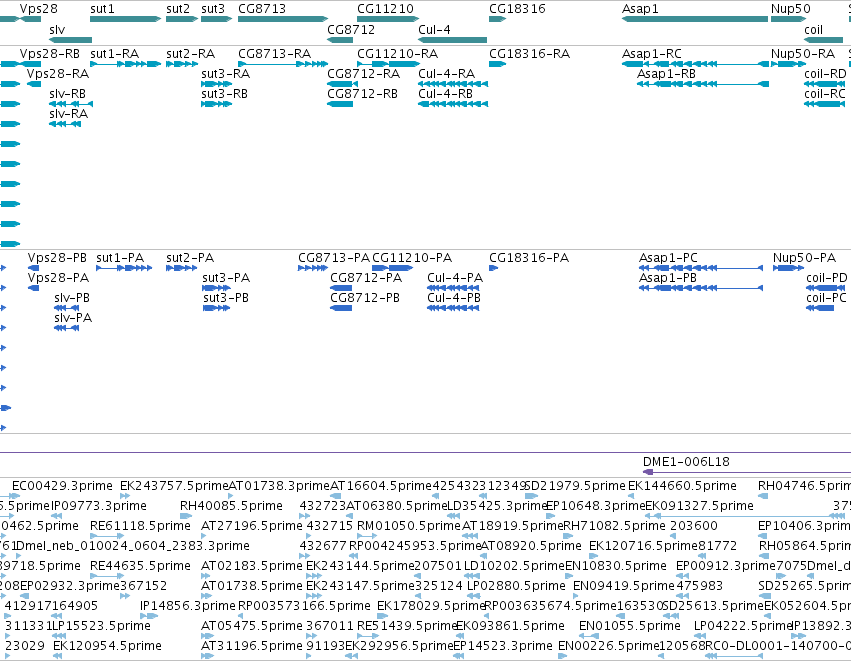The width and height of the screenshot is (851, 661).
Task: Select the sut3-PA protein label
Action: point(226,278)
